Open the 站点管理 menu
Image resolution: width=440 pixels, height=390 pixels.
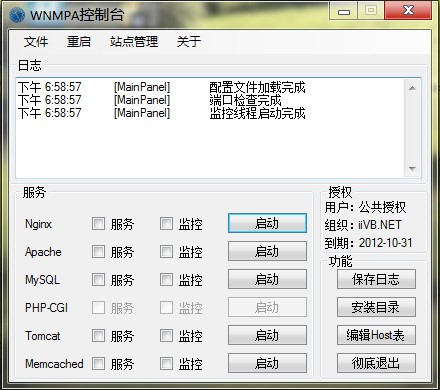134,42
